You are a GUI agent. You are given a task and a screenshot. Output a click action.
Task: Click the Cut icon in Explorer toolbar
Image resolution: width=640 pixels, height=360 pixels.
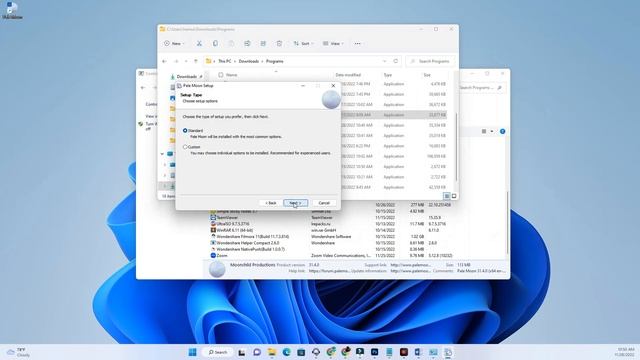199,44
